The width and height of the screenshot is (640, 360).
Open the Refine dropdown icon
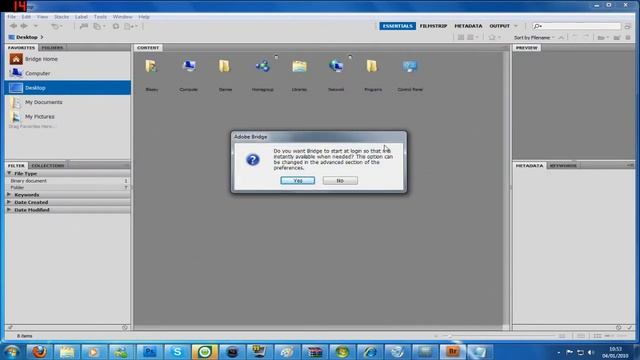(x=99, y=26)
